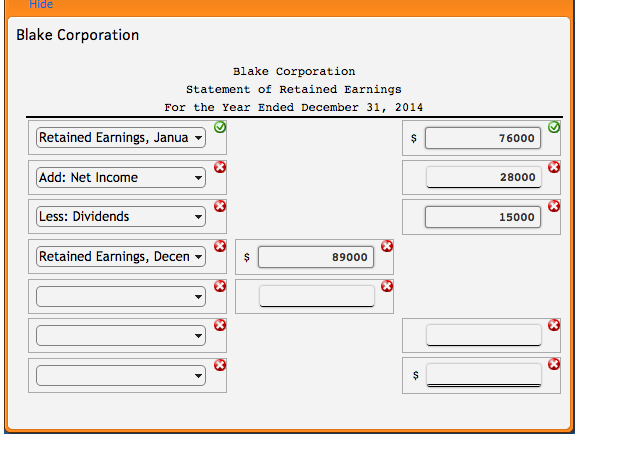Click red X on Add: Net Income dropdown
The image size is (631, 450).
(x=220, y=166)
